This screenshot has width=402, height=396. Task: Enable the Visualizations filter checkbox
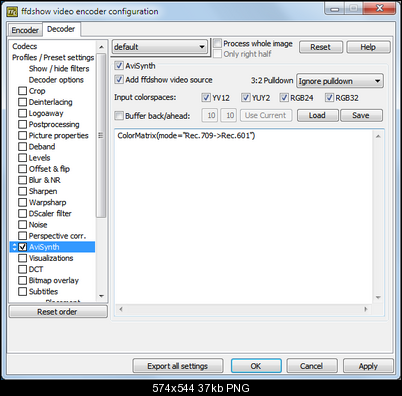click(x=22, y=258)
